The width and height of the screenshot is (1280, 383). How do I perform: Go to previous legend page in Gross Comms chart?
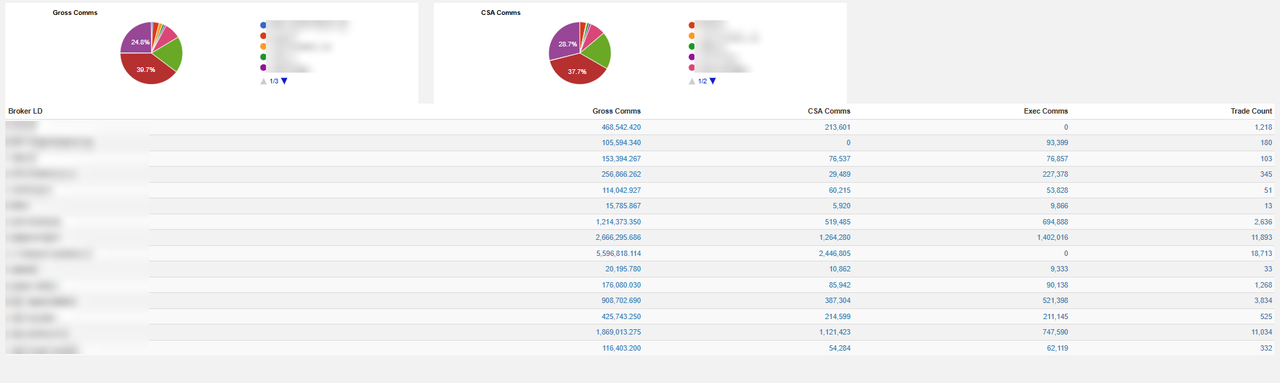pyautogui.click(x=263, y=81)
